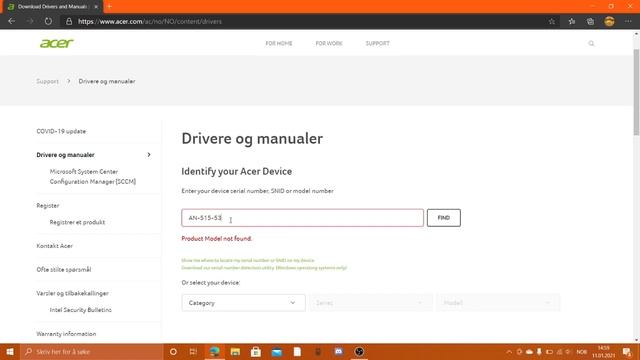Screen dimensions: 640x360
Task: Open the Windows Start menu
Action: point(10,351)
